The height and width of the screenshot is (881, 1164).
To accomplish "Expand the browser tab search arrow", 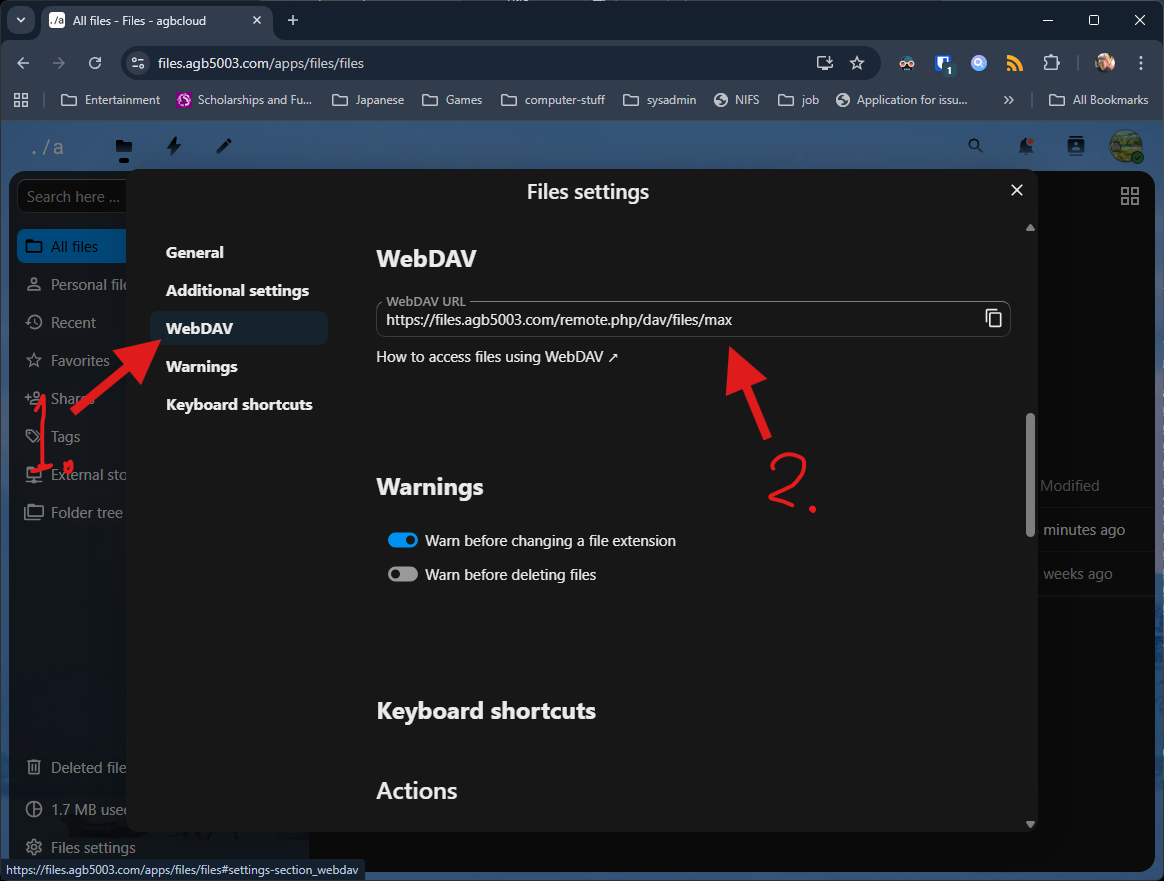I will (x=21, y=20).
